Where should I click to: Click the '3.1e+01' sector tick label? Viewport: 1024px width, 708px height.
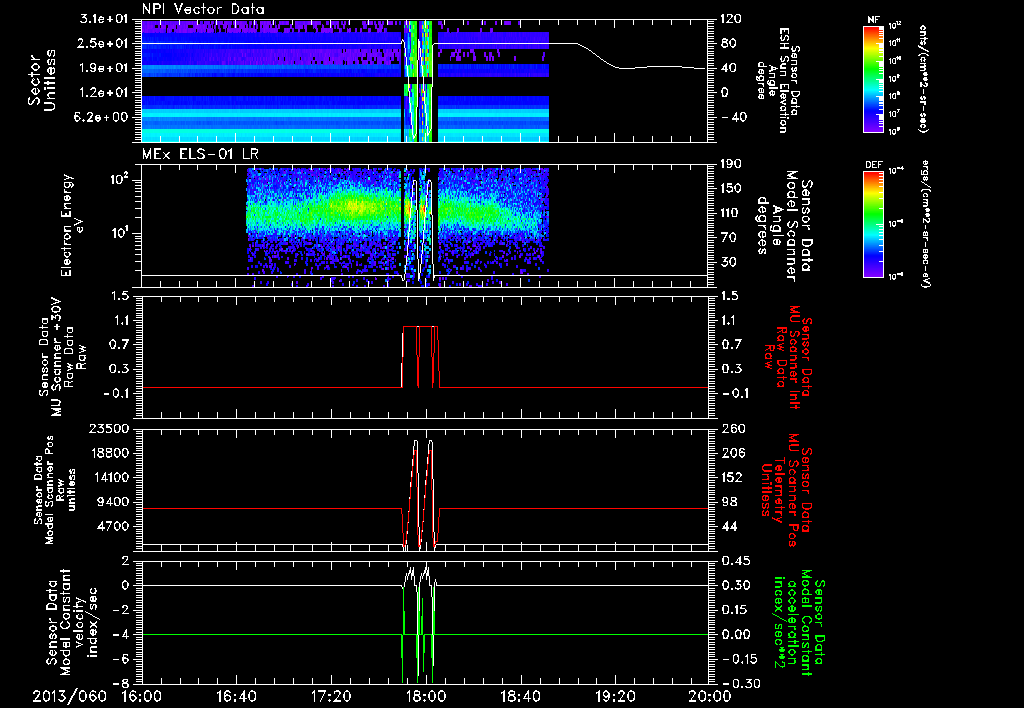106,19
